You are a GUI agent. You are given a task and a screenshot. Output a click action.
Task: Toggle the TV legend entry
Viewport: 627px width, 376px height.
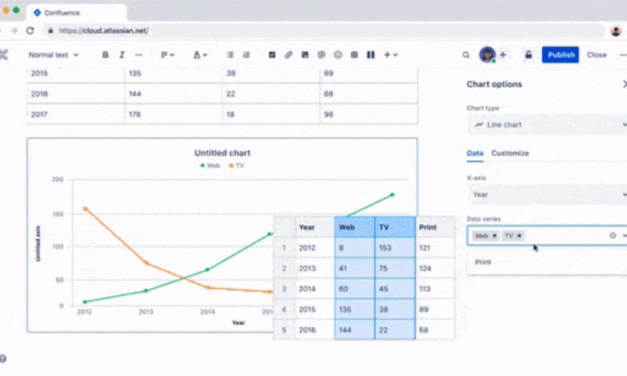coord(236,166)
